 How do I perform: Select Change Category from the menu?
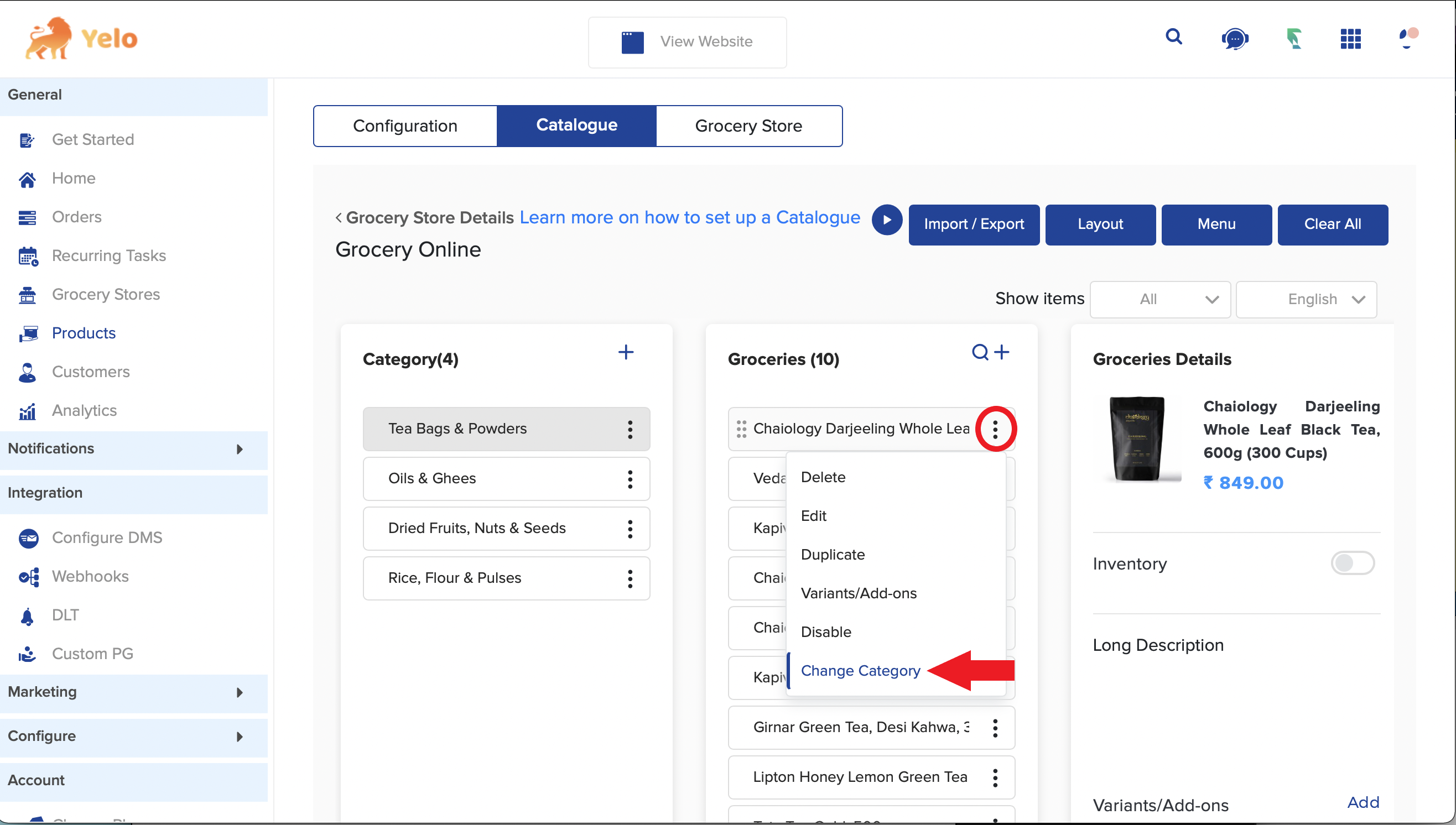(x=860, y=671)
